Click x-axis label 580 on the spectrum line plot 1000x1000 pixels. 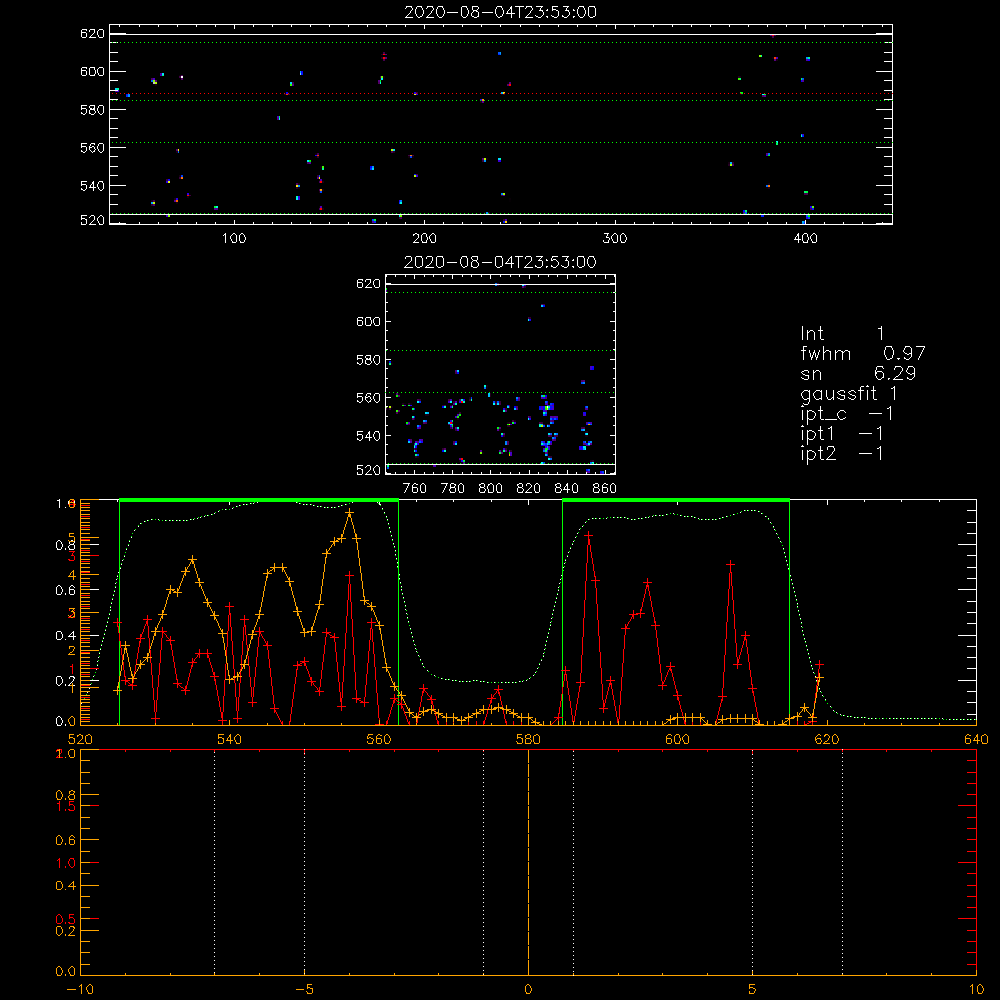[528, 739]
